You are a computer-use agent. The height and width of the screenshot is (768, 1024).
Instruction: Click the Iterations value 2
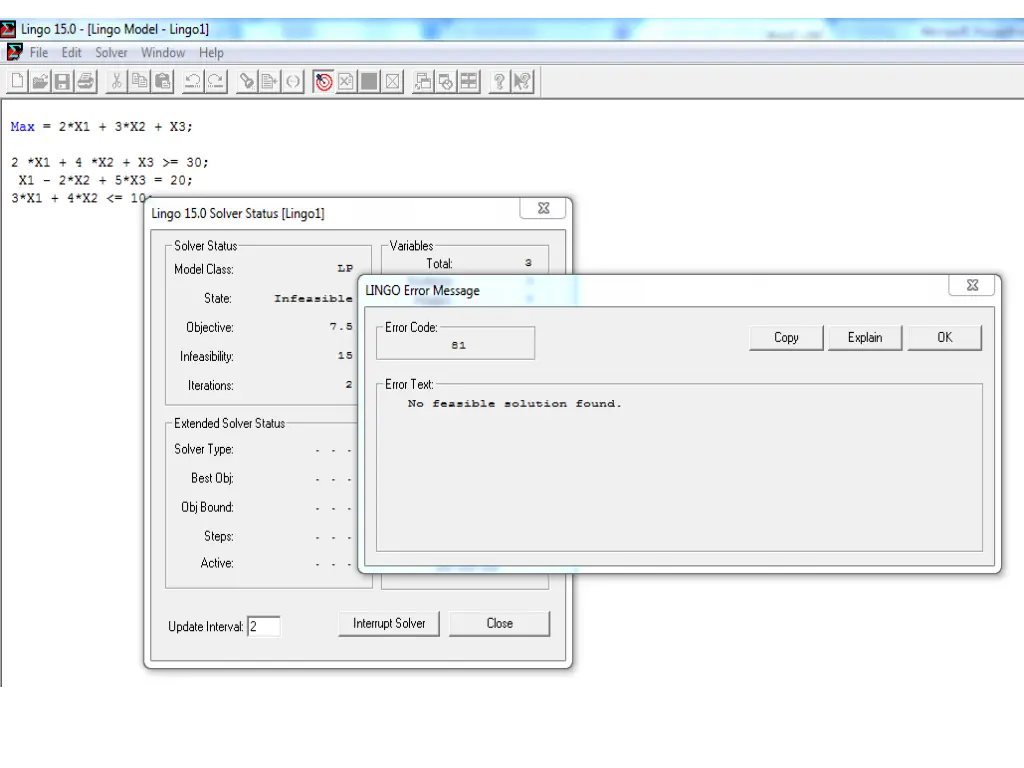349,385
